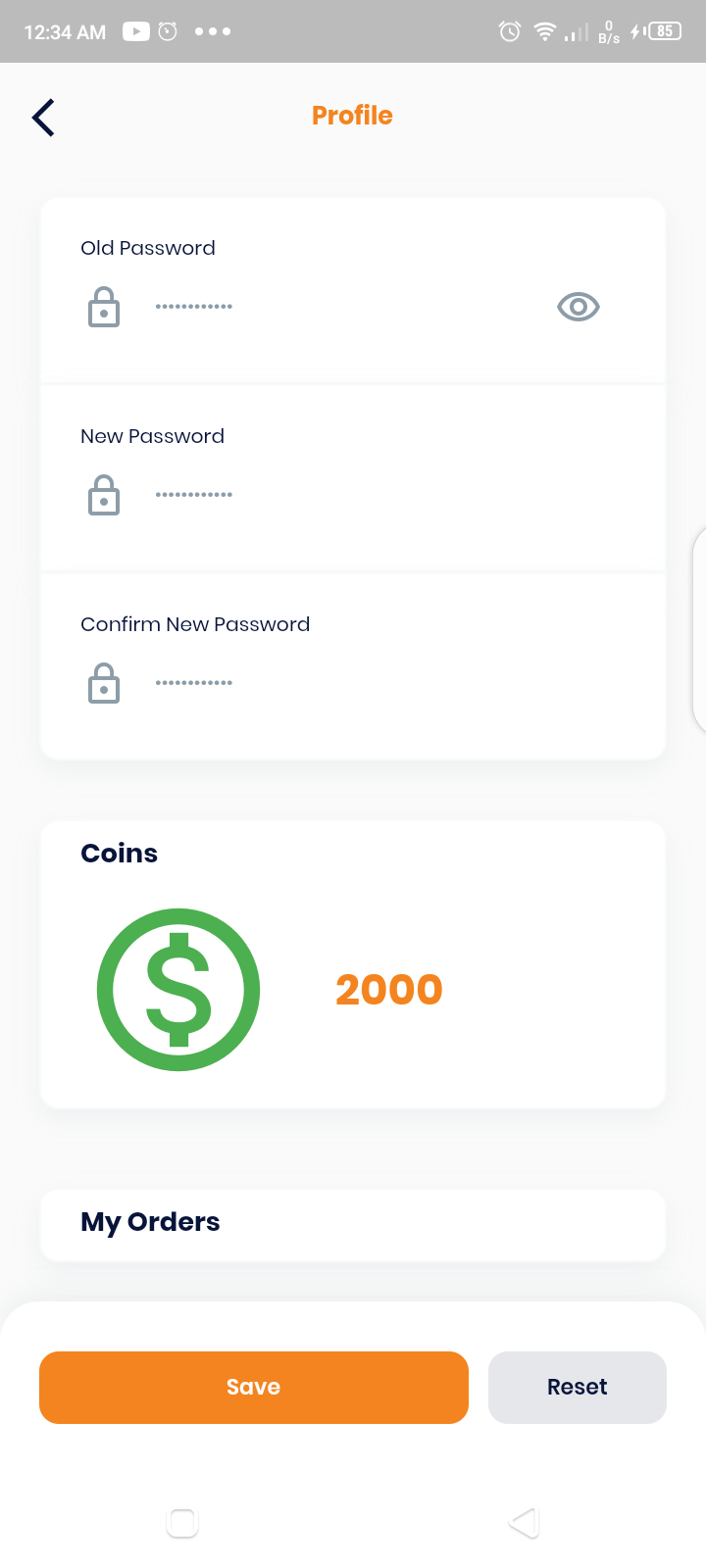This screenshot has width=706, height=1568.
Task: Tap the Profile page title
Action: (352, 116)
